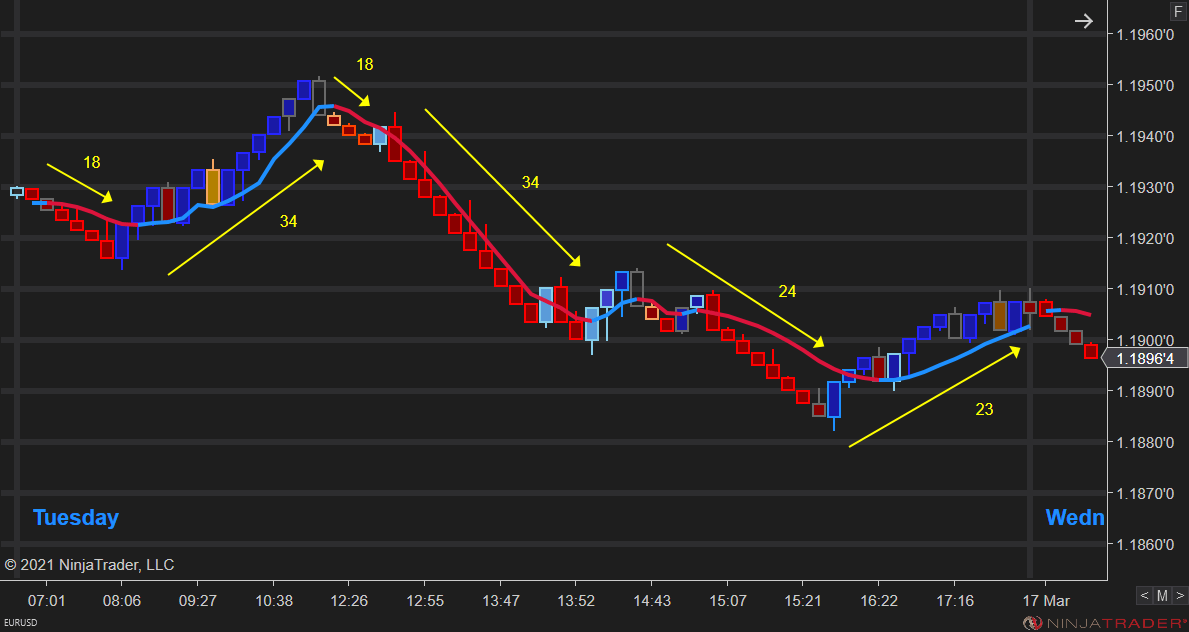
Task: Click the Wedn session label
Action: [x=1074, y=518]
